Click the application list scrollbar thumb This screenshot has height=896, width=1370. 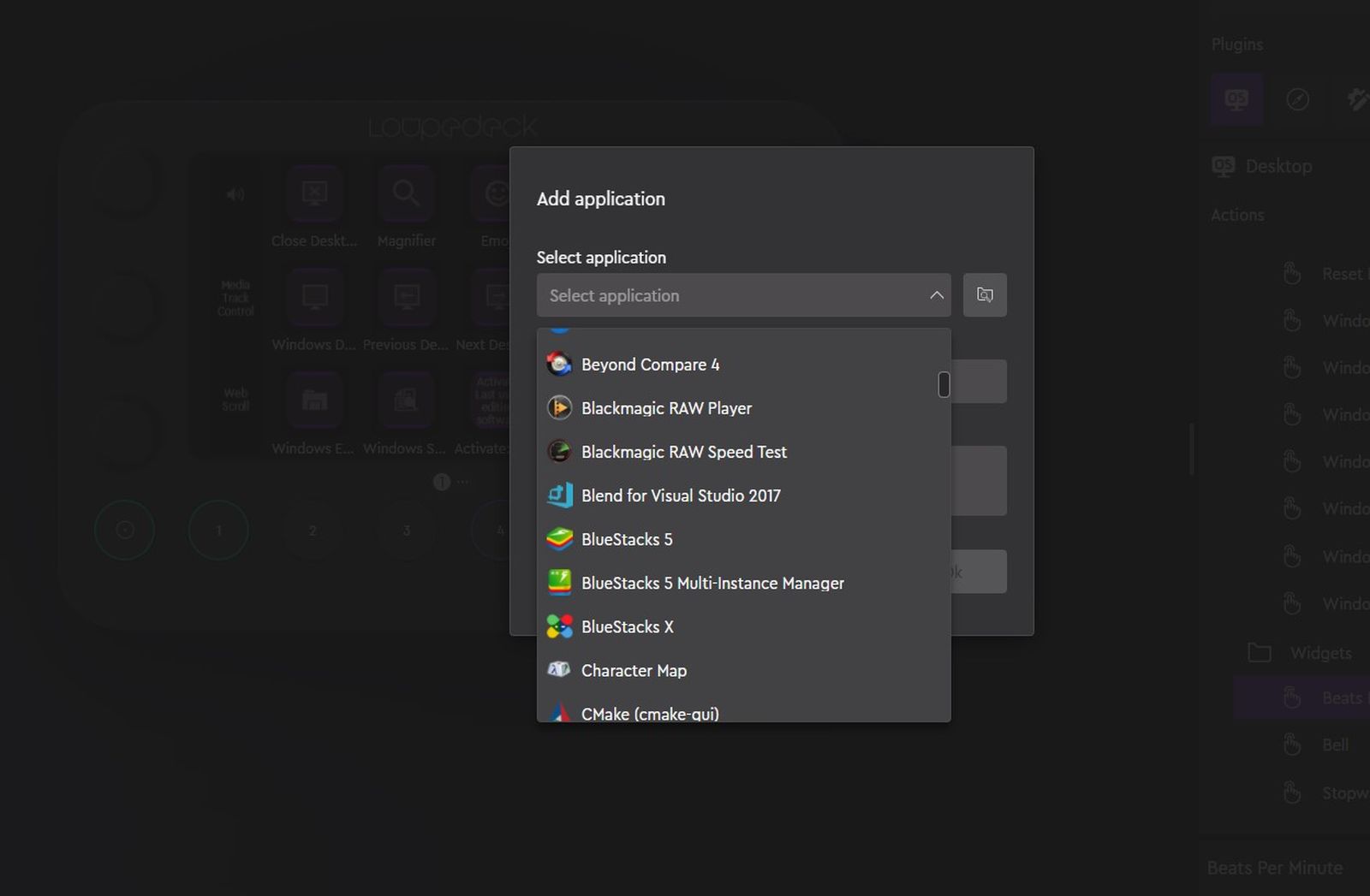coord(944,385)
